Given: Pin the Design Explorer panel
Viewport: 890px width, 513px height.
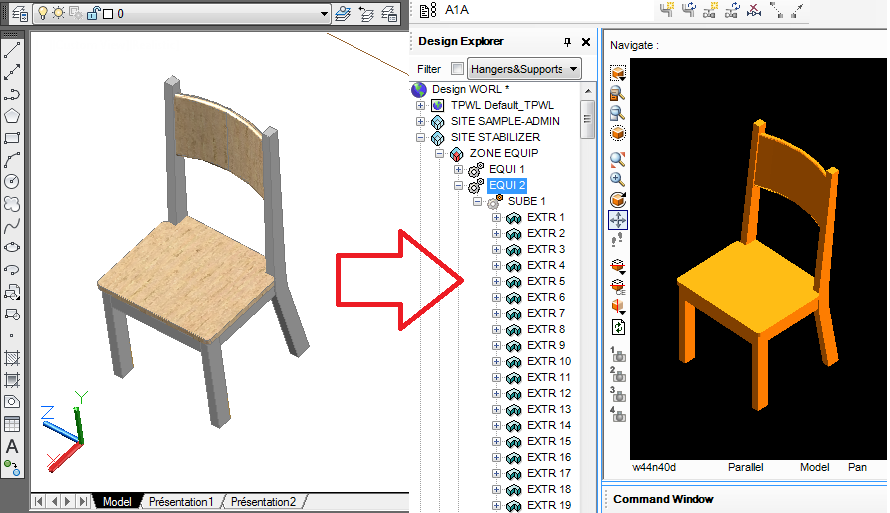Looking at the screenshot, I should pos(567,41).
